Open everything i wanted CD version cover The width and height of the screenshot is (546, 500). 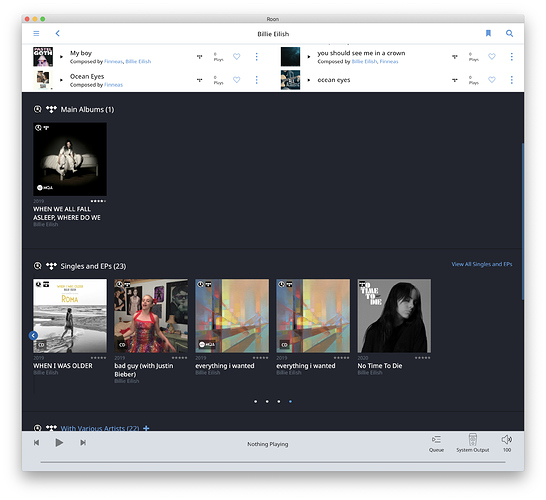point(313,316)
